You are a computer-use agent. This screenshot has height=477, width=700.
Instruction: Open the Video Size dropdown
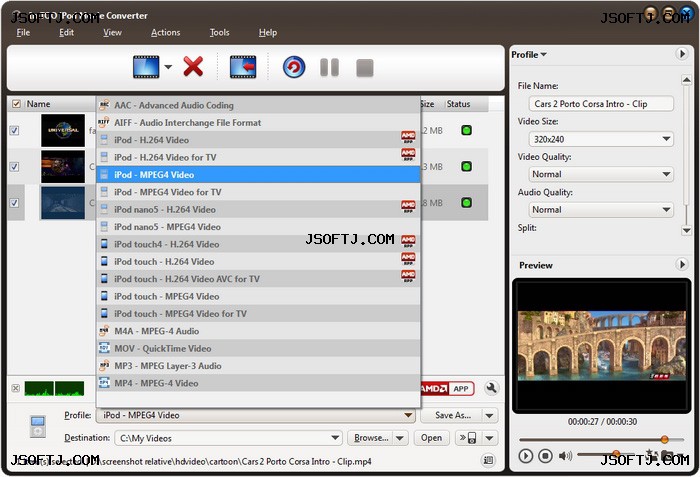pyautogui.click(x=601, y=139)
